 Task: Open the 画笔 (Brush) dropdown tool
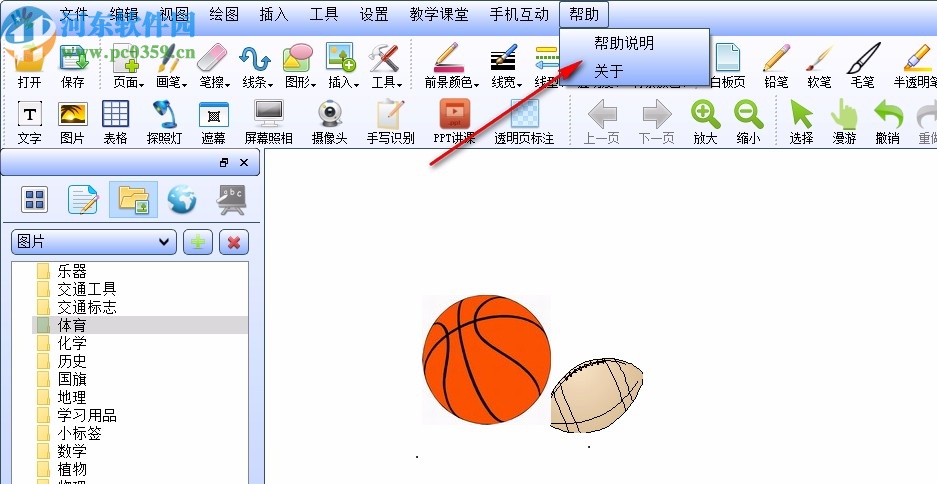pyautogui.click(x=171, y=66)
